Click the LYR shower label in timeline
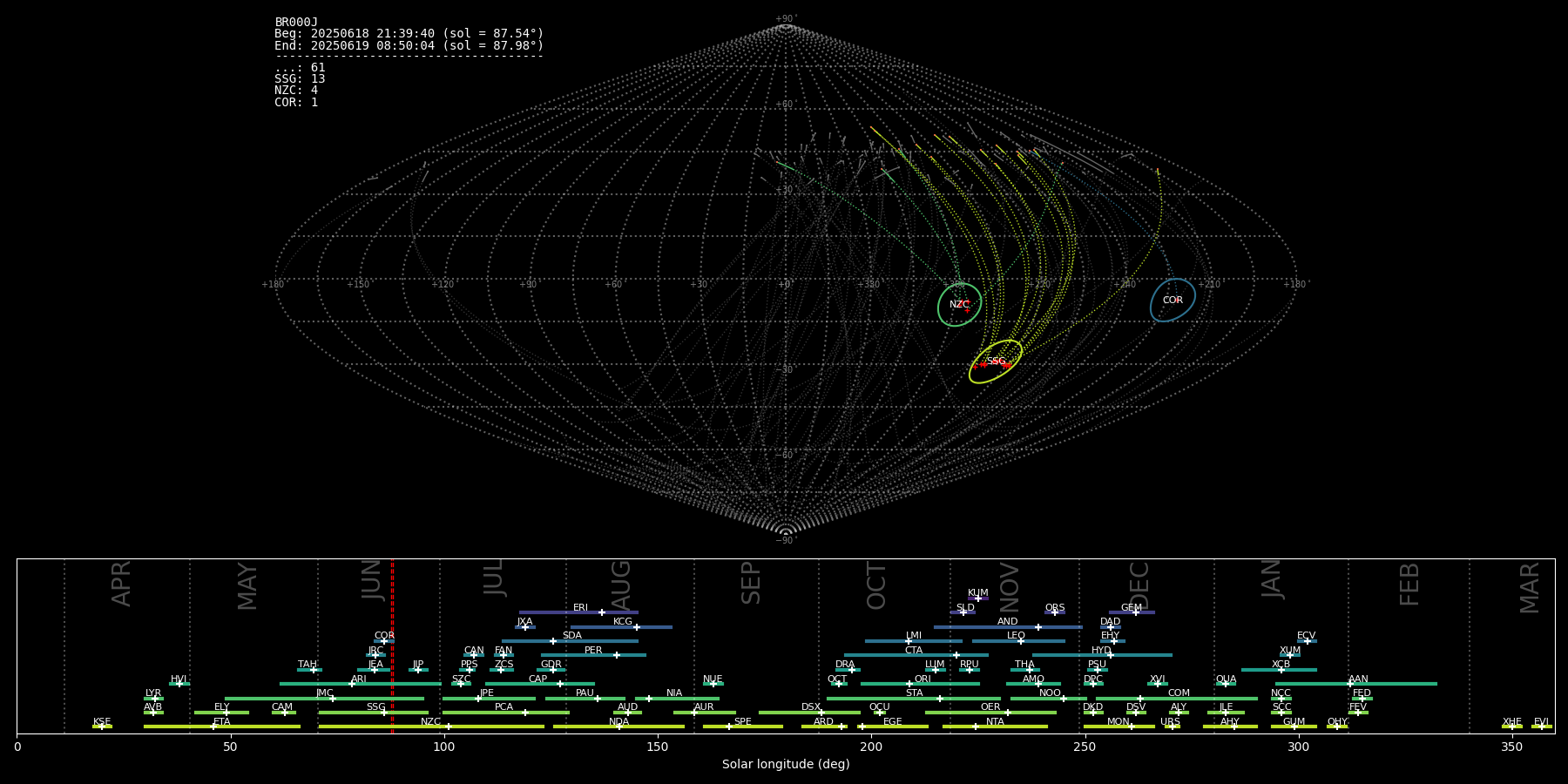 153,693
